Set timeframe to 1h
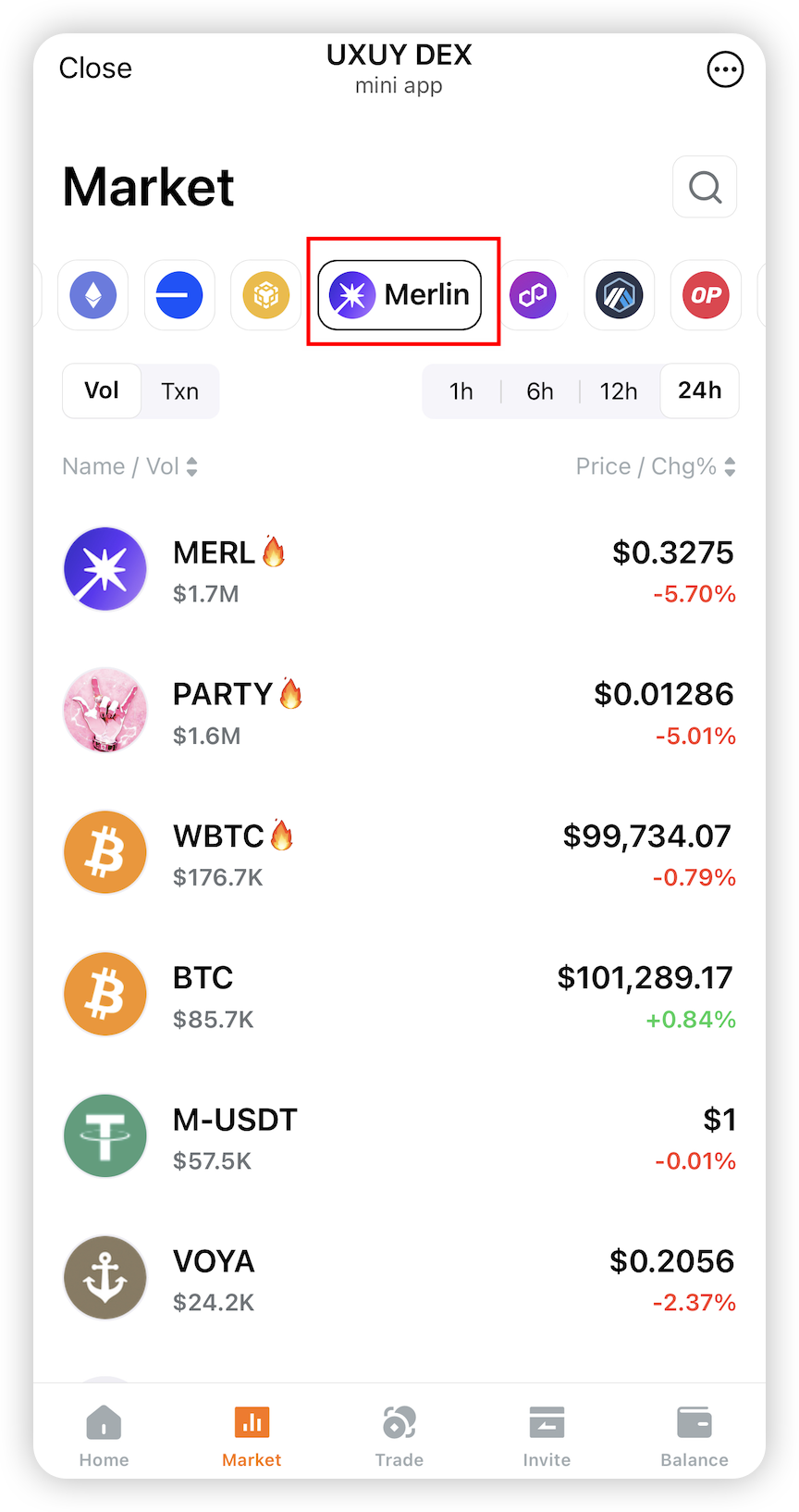Viewport: 799px width, 1512px height. (x=461, y=391)
